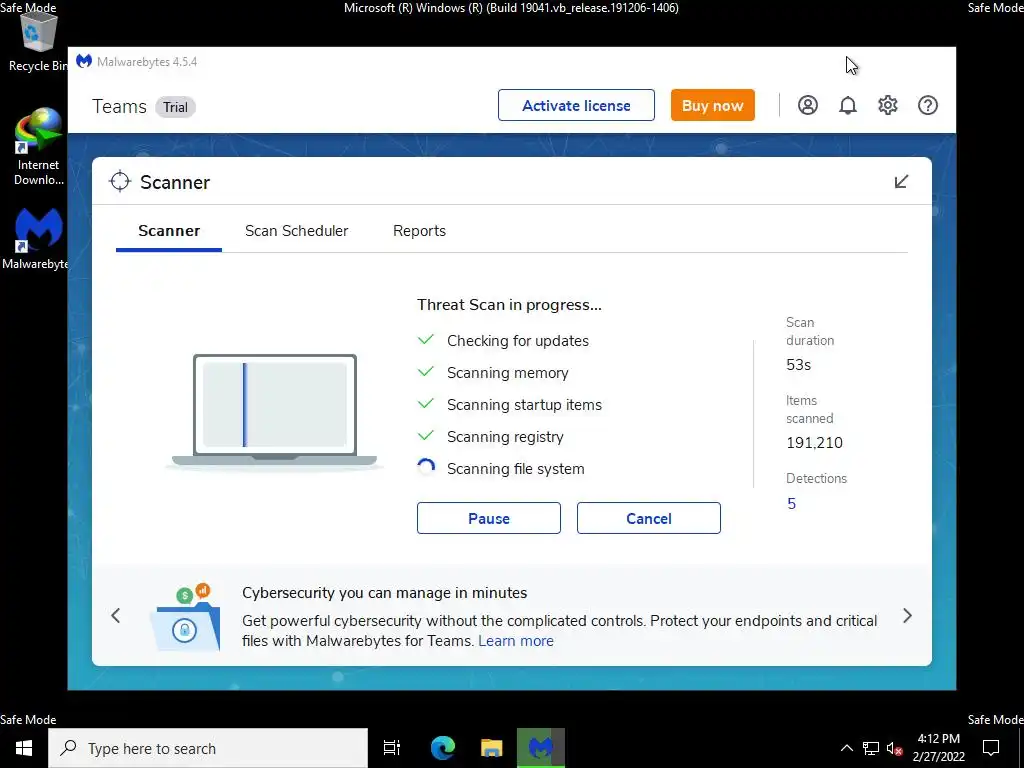Switch to the Reports tab
Screen dimensions: 1024x768
pyautogui.click(x=419, y=231)
